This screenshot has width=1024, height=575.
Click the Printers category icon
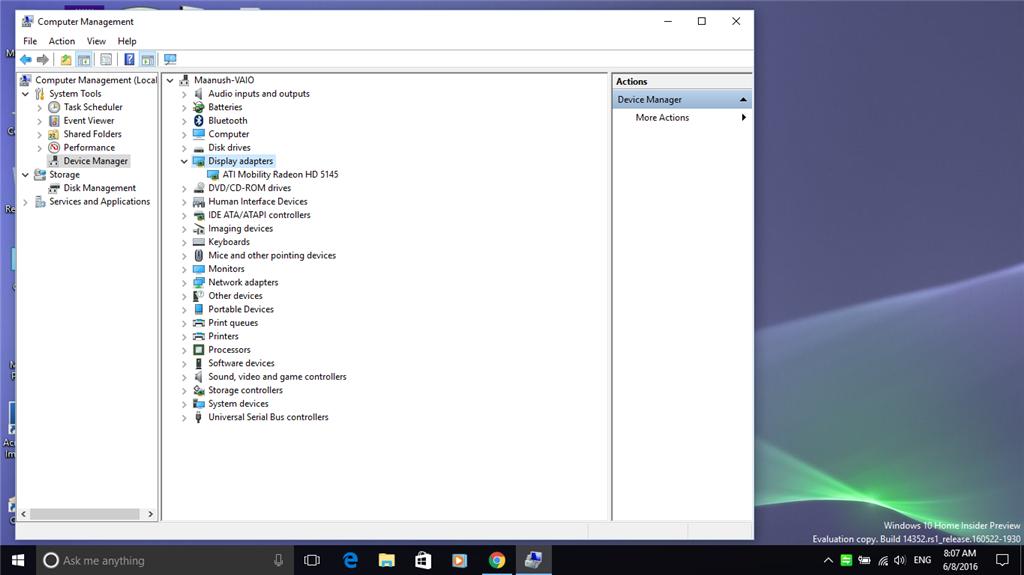pos(199,336)
